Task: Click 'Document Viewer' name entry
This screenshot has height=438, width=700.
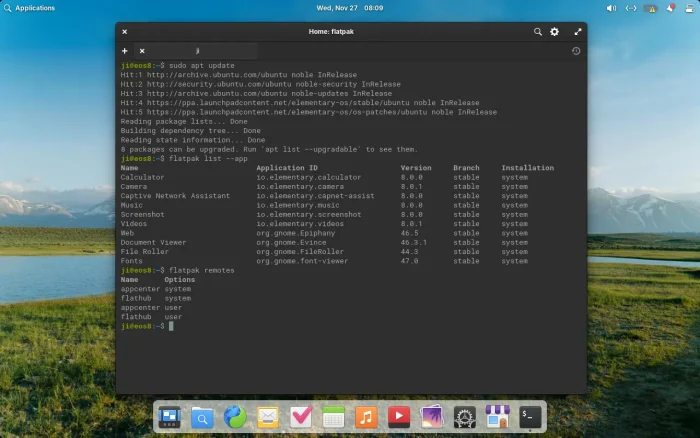Action: point(153,242)
